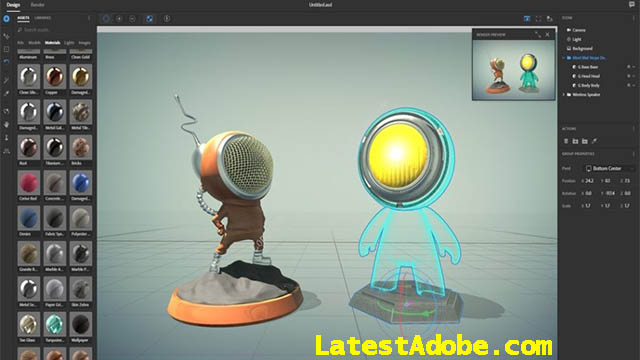This screenshot has height=360, width=640.
Task: Click the Position X value field
Action: click(589, 181)
